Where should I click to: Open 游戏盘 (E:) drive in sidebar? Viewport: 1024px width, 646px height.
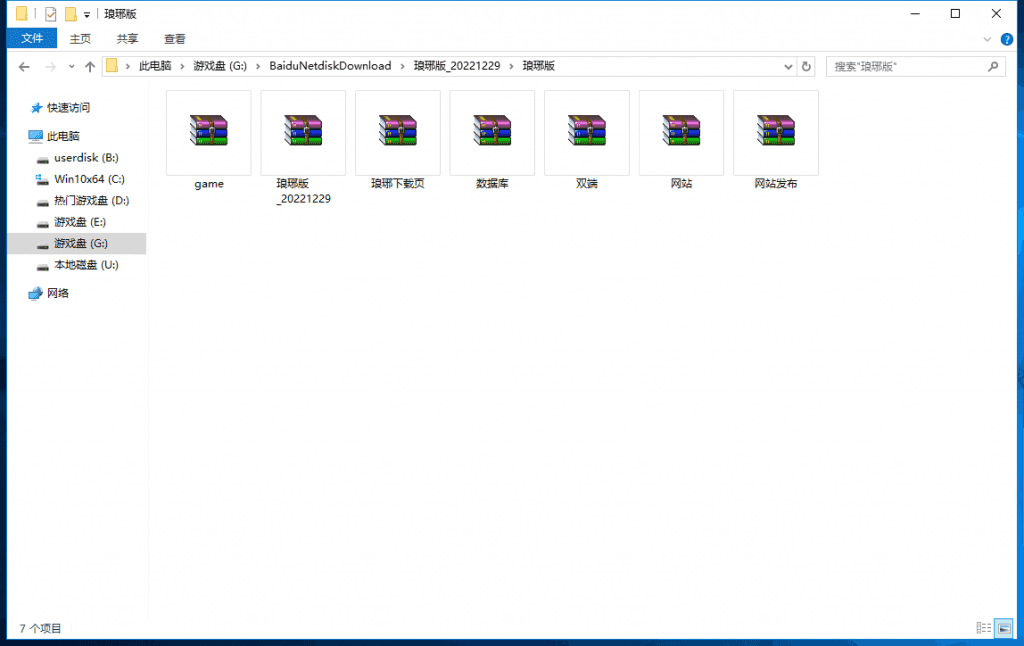[x=80, y=222]
